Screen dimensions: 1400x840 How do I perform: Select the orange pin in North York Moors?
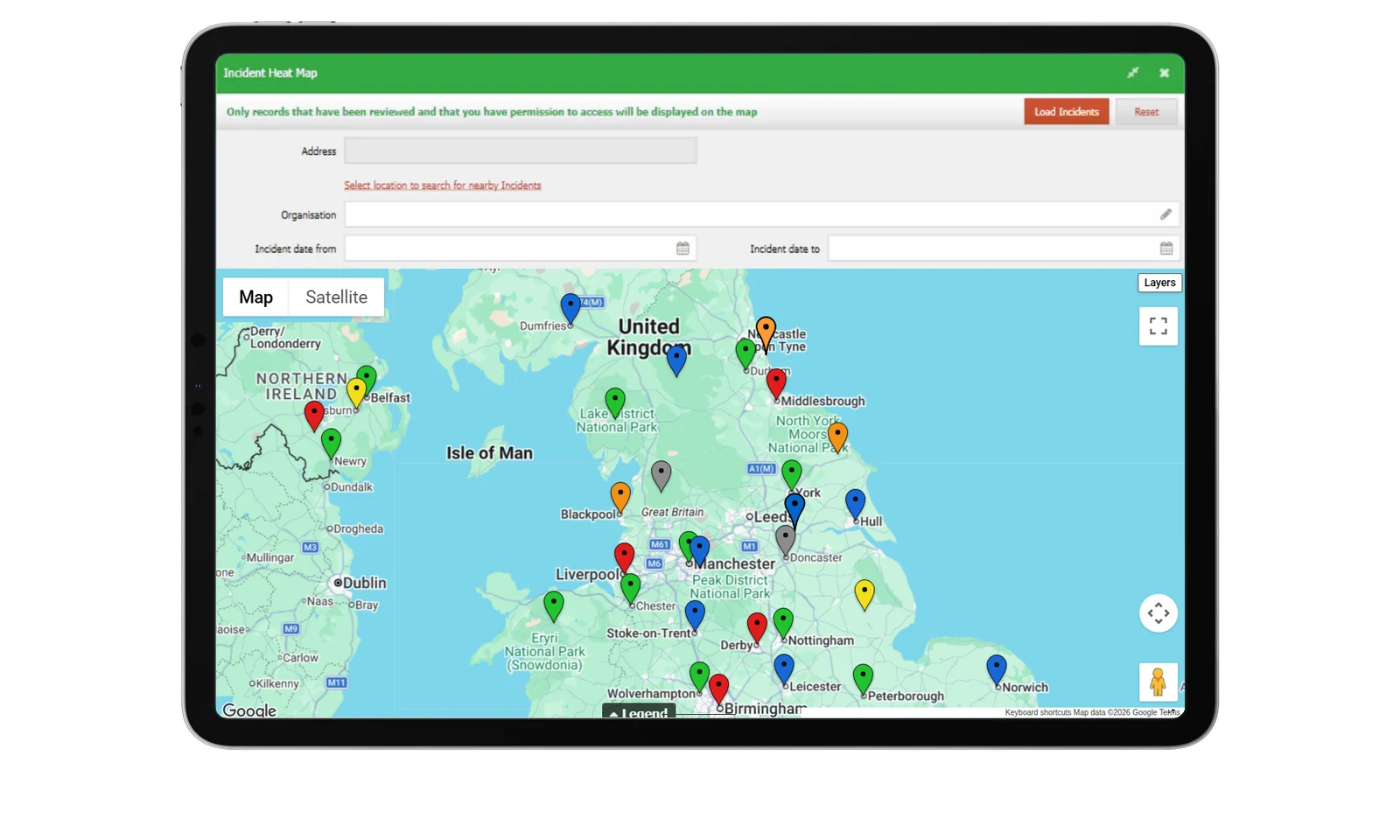[837, 438]
